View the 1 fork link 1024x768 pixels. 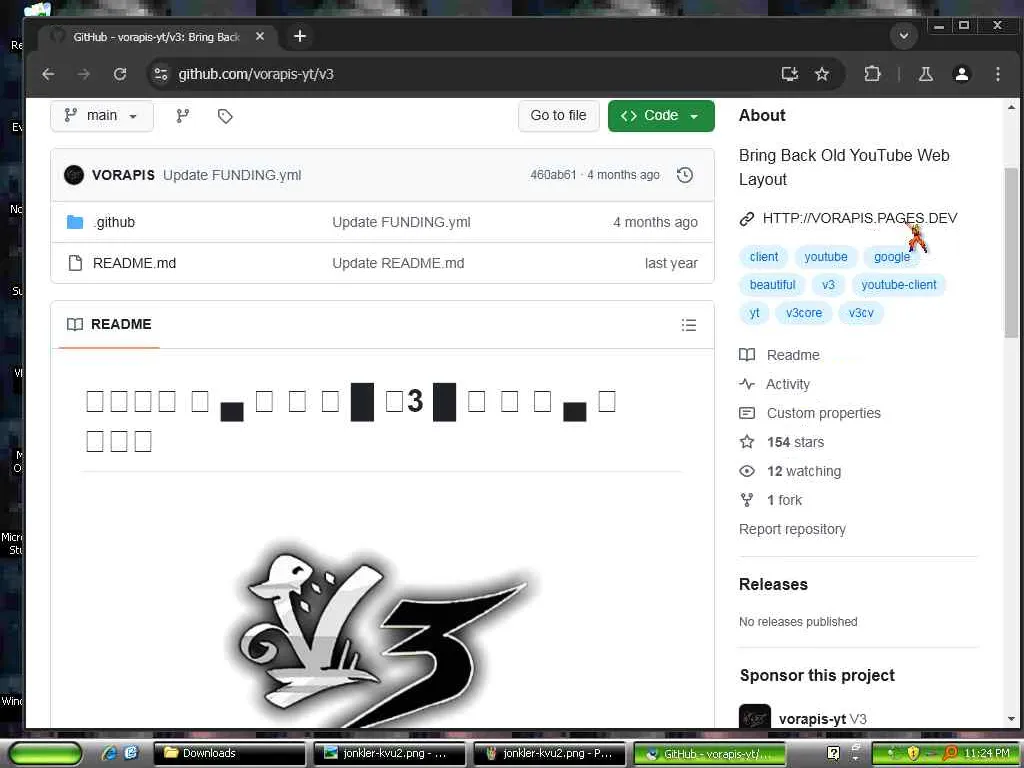point(784,500)
